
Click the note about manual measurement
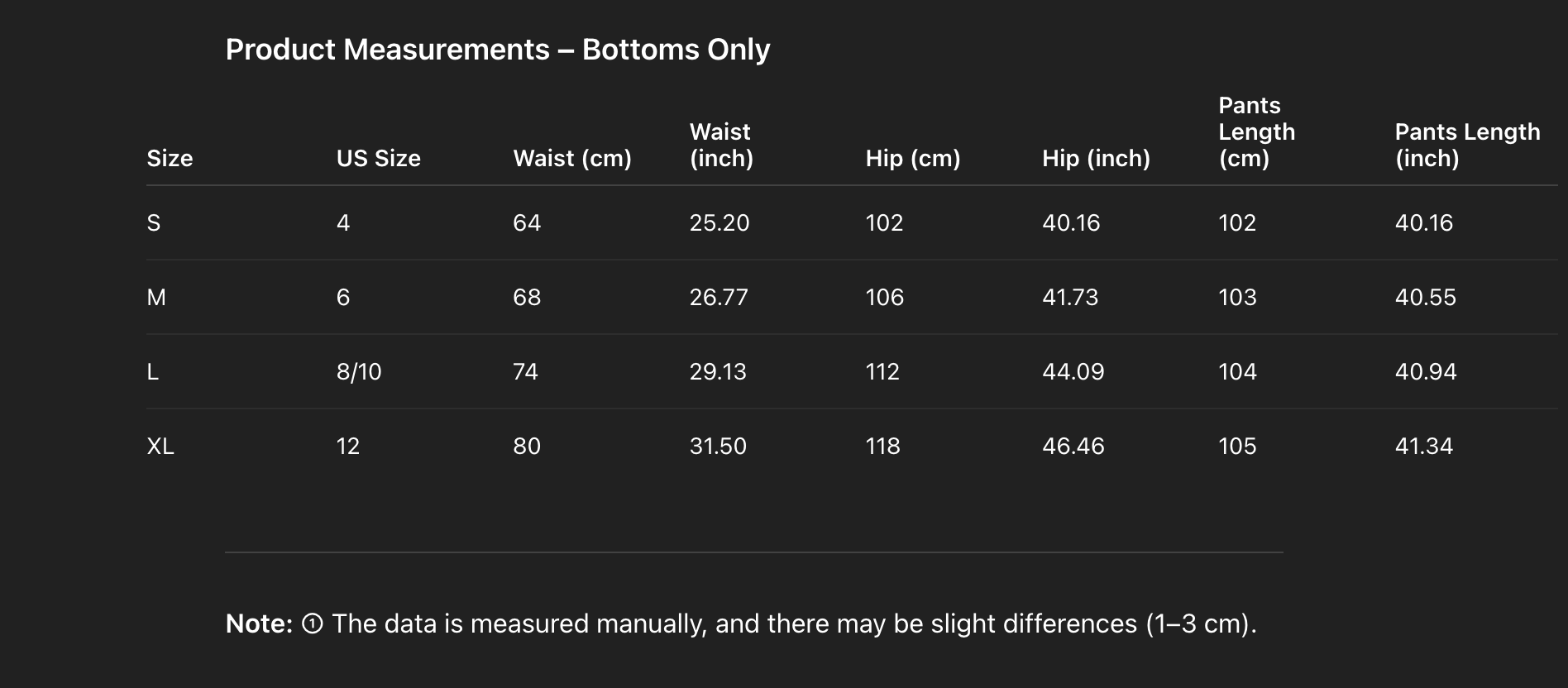point(793,623)
